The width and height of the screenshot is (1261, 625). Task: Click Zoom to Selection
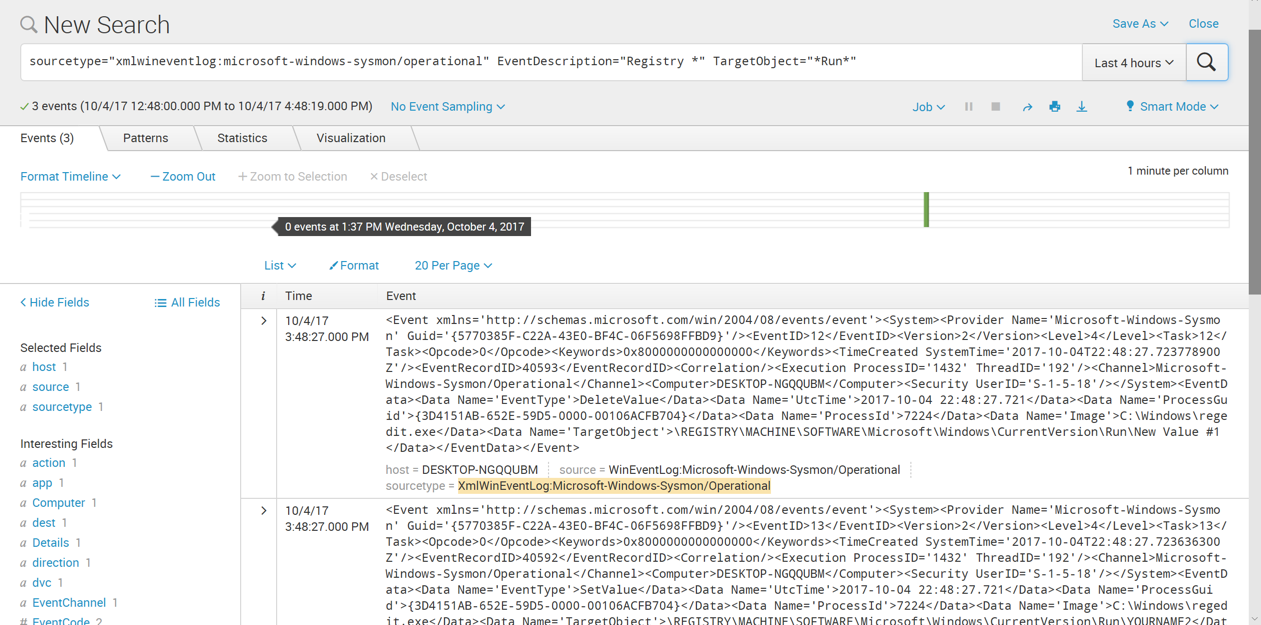pyautogui.click(x=292, y=176)
